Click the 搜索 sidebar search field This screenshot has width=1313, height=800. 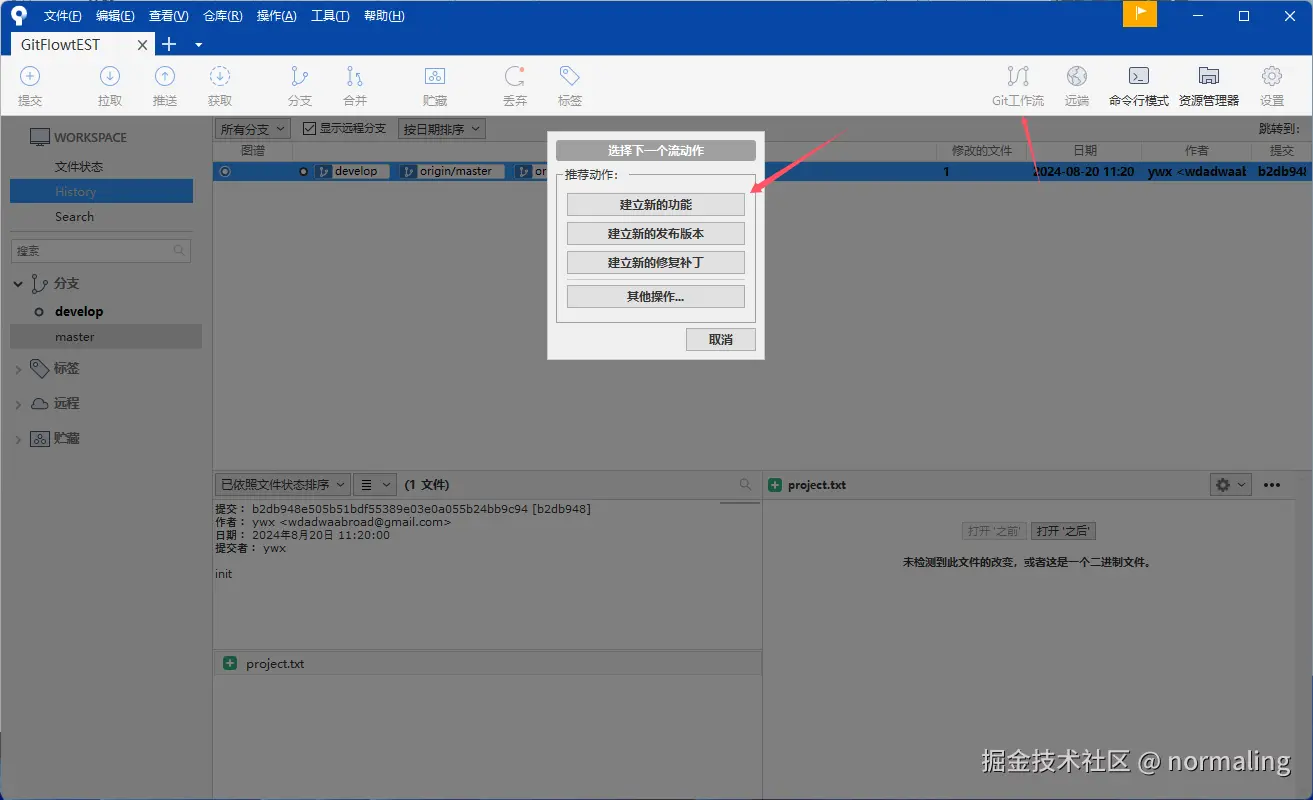(x=101, y=251)
